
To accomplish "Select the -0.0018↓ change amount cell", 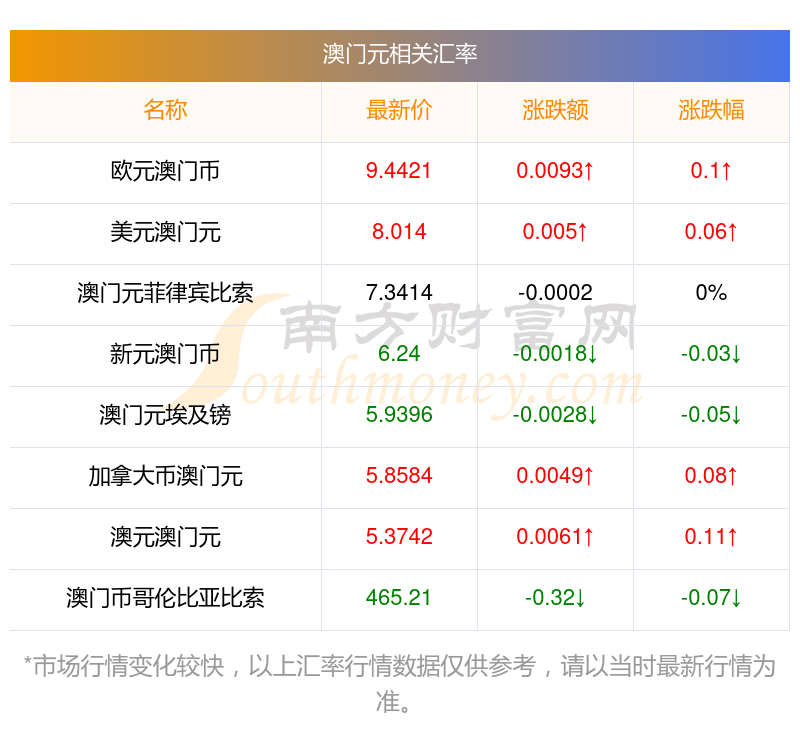I will 555,354.
